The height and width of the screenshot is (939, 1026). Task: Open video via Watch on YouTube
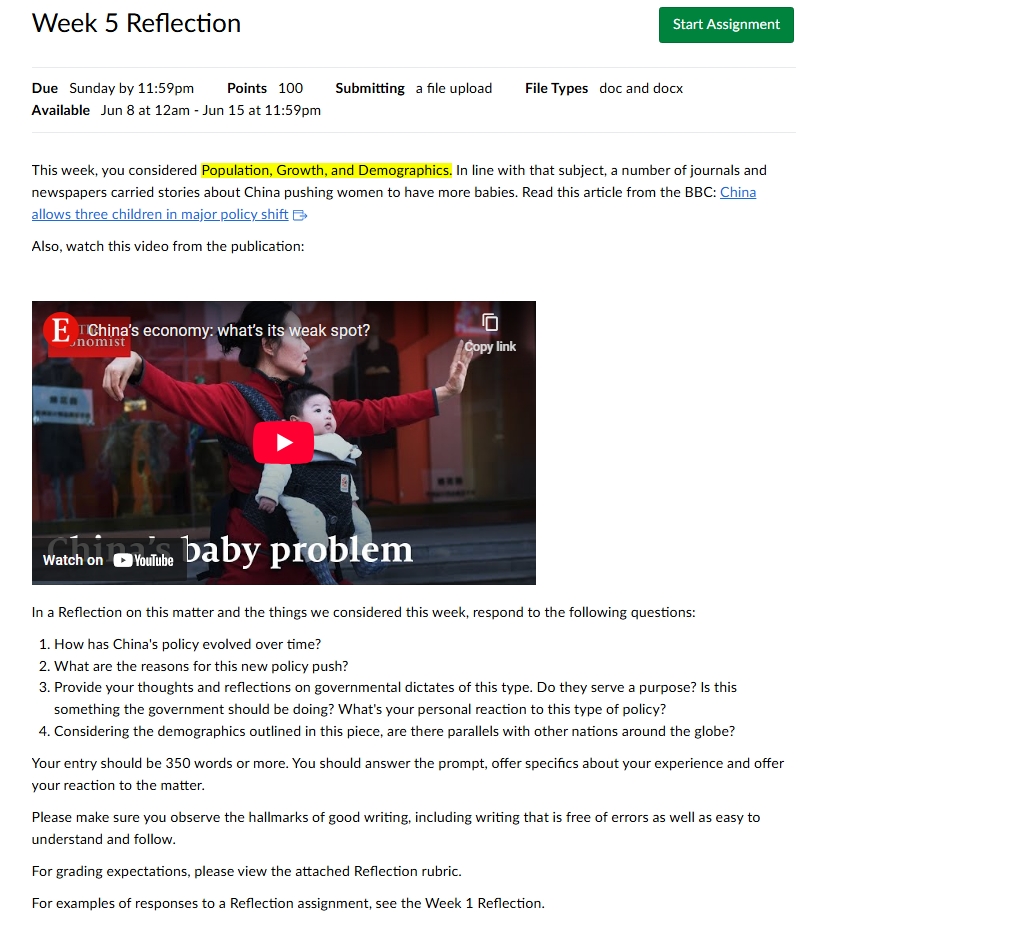pos(109,560)
